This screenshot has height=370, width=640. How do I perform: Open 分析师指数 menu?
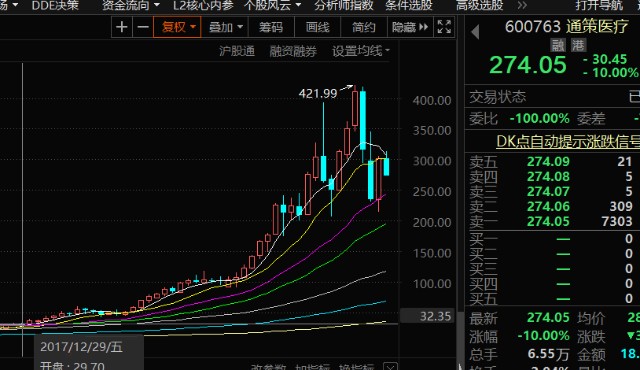click(344, 5)
